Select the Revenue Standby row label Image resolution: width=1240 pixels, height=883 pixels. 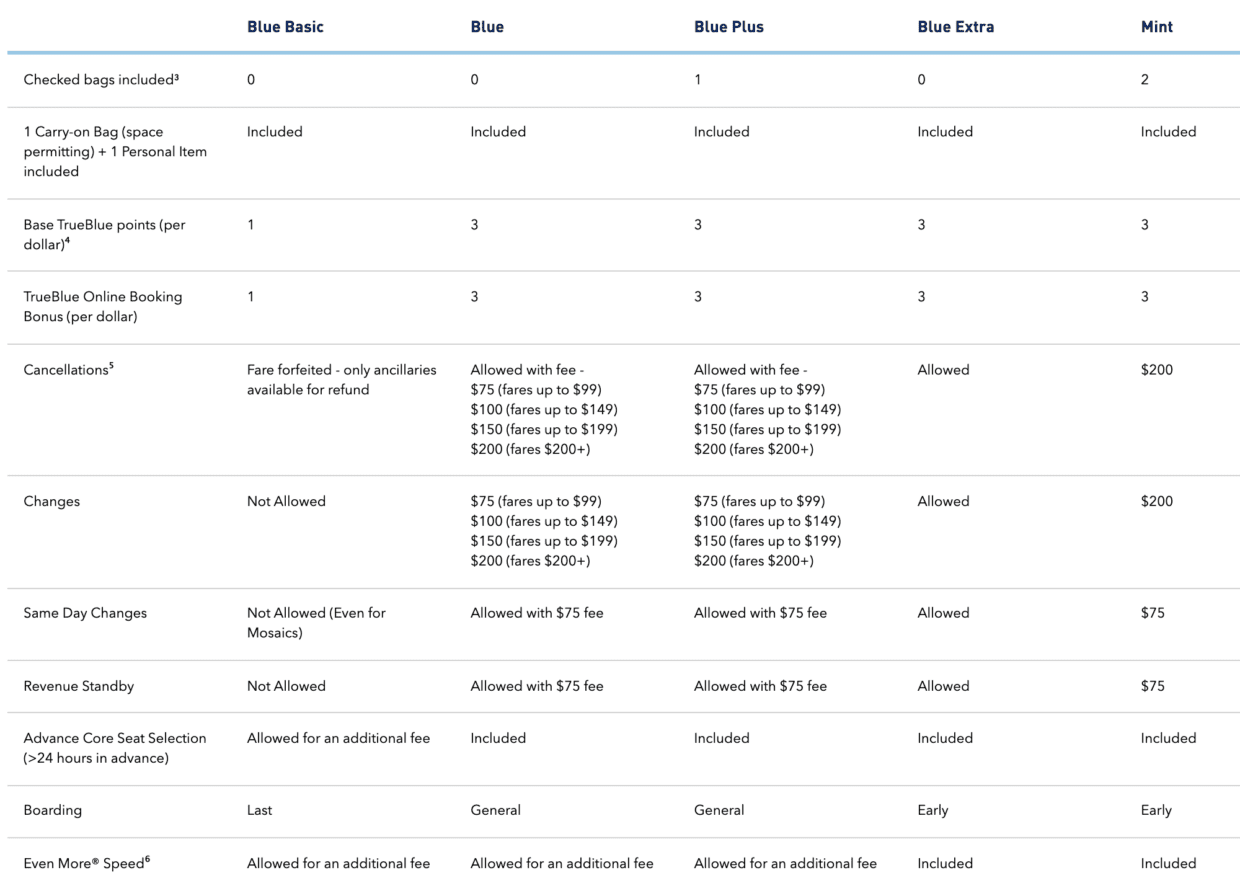coord(78,686)
